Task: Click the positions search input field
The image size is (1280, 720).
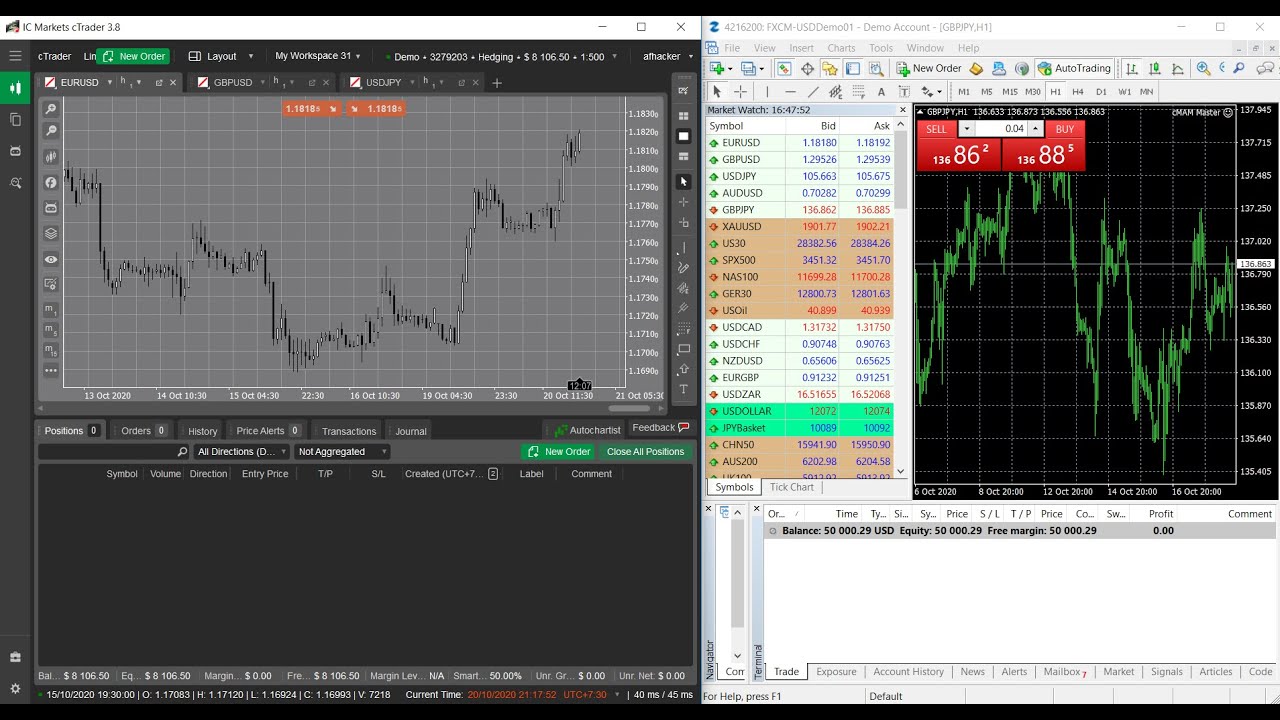Action: pos(113,452)
